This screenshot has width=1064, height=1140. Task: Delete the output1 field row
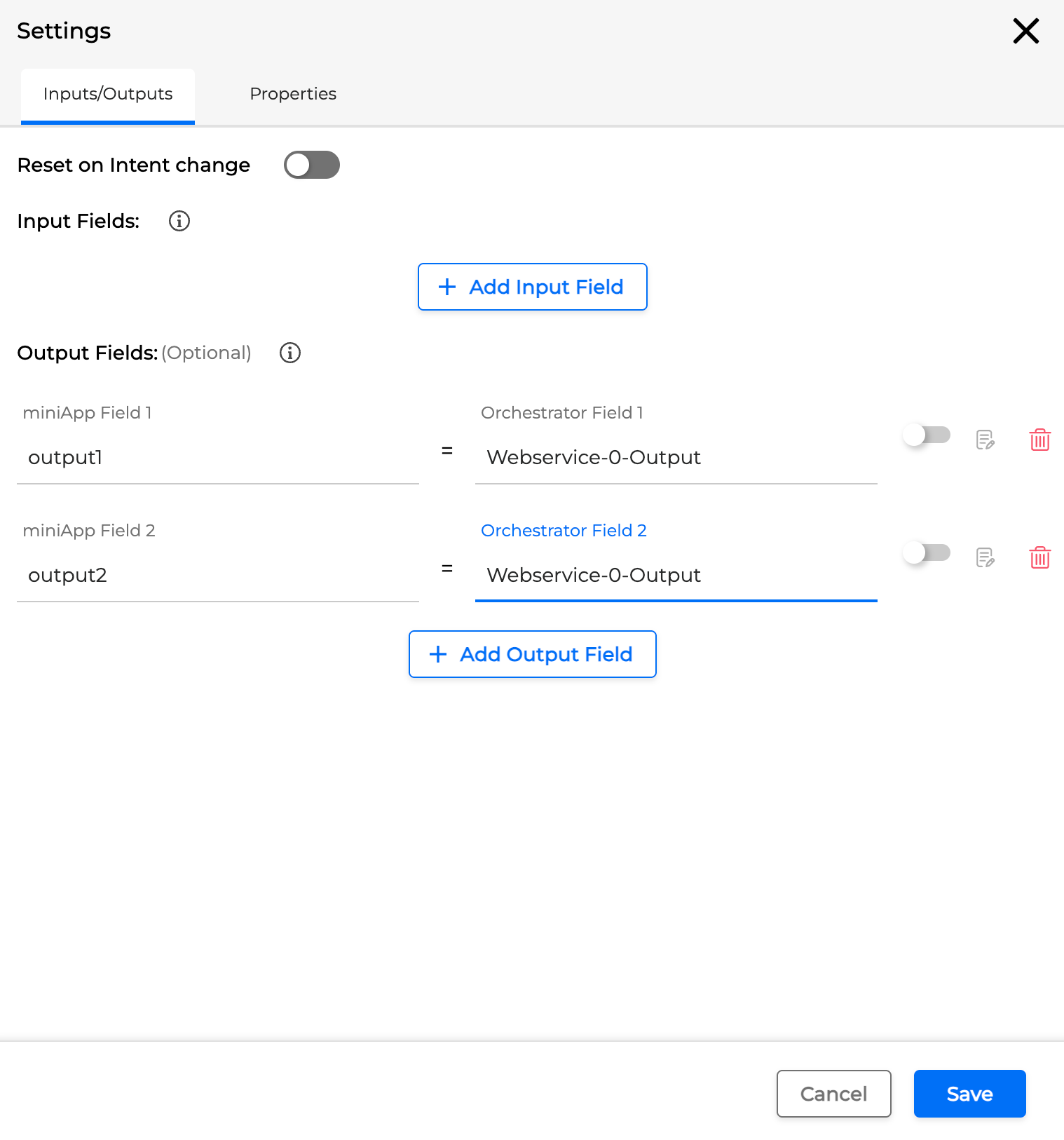(1039, 440)
